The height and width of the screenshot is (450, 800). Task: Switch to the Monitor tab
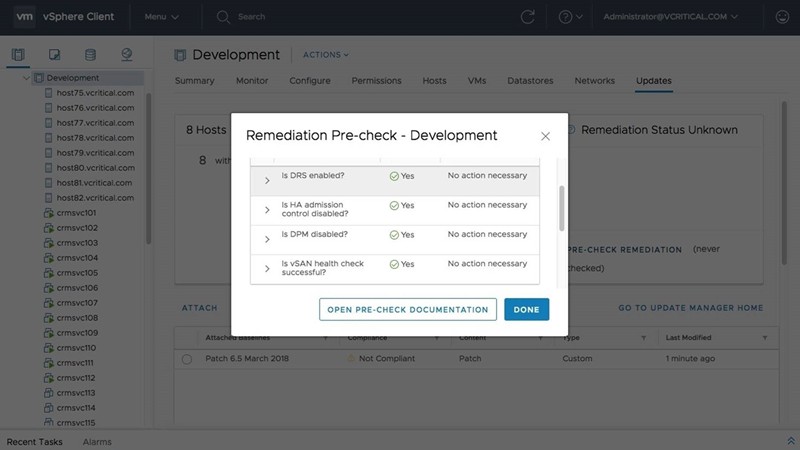point(252,81)
